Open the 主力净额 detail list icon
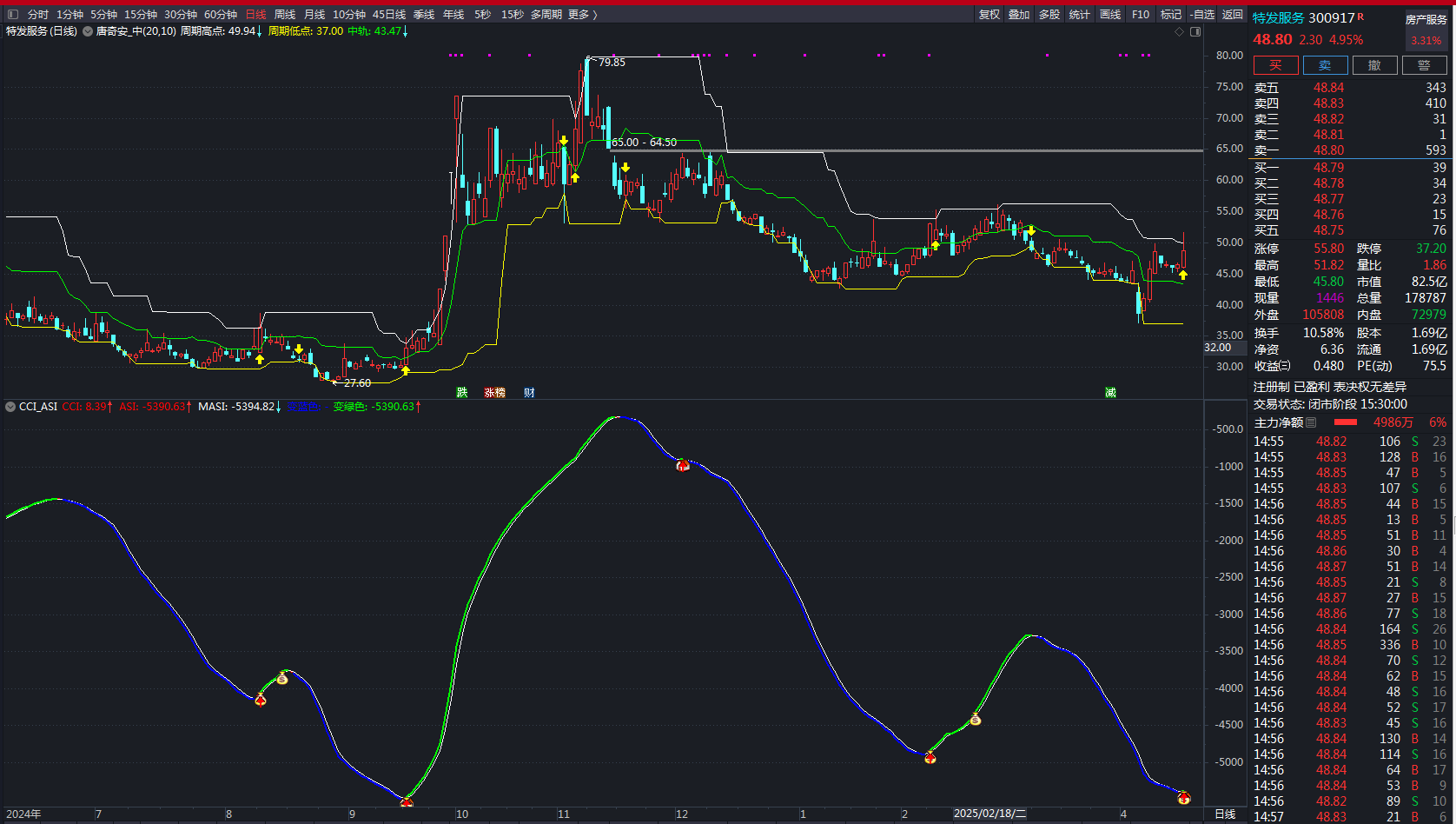 point(1311,422)
